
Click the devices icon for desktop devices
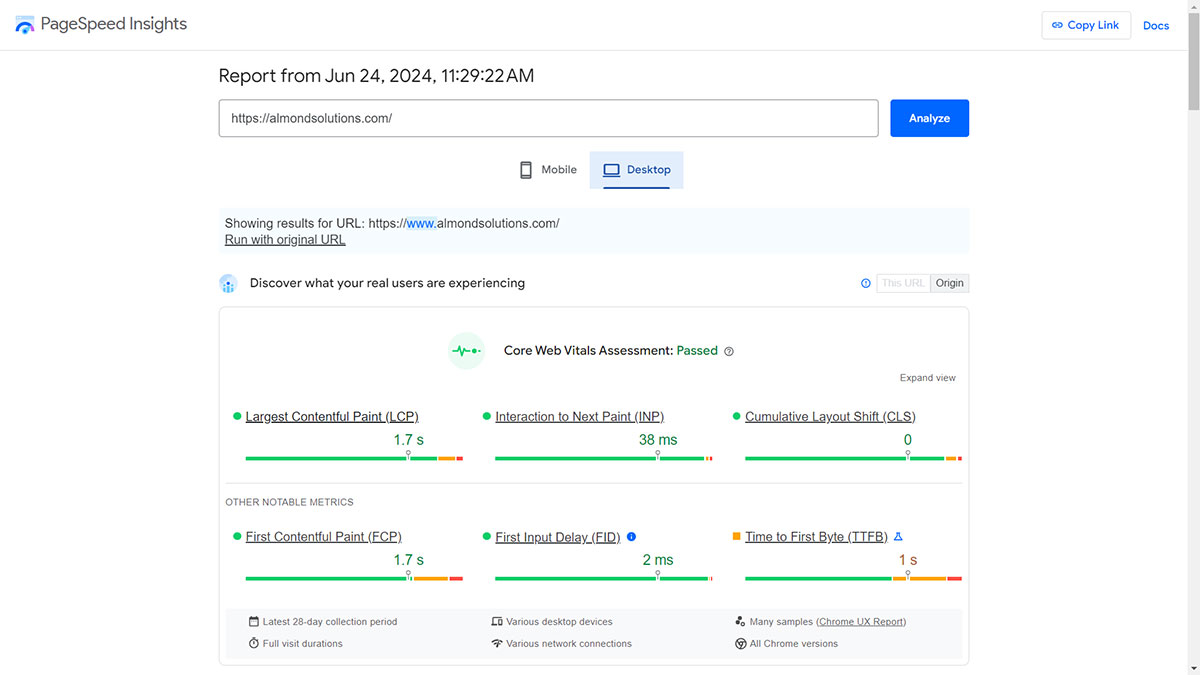tap(497, 622)
